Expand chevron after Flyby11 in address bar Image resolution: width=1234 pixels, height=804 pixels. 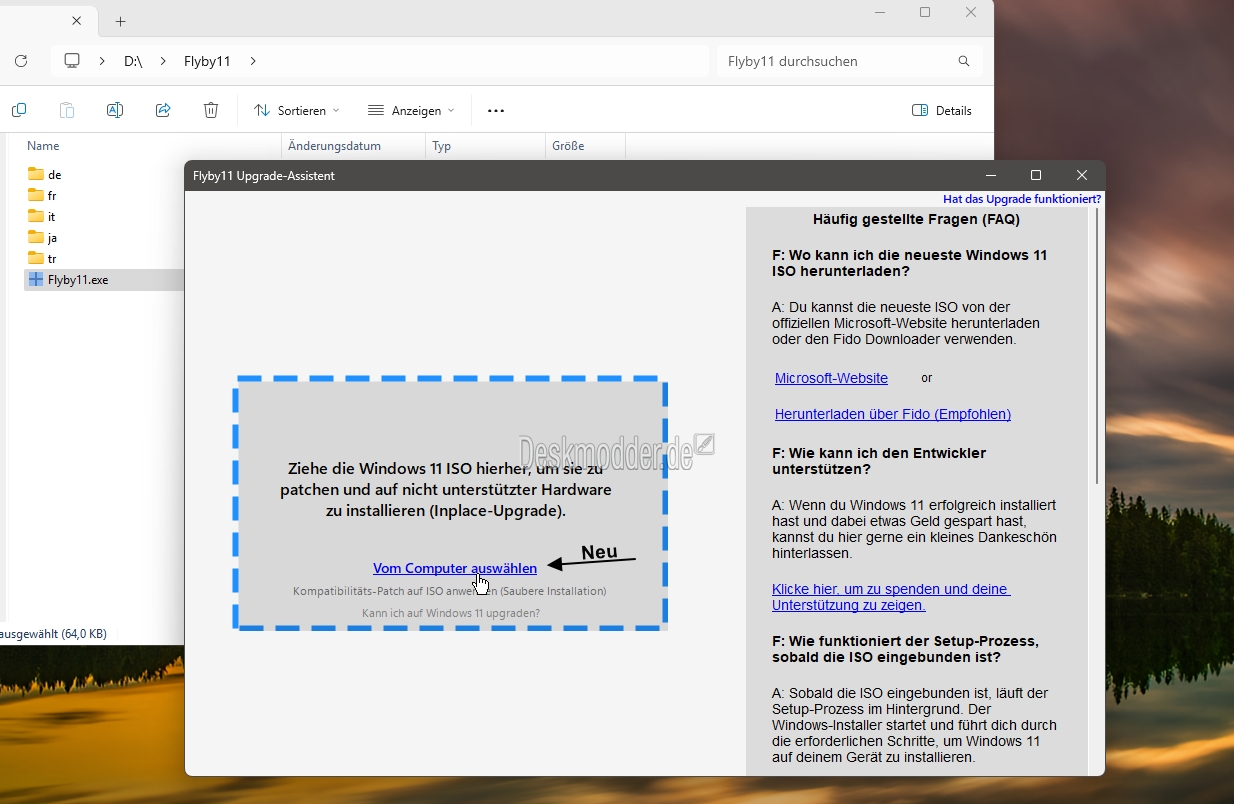pos(253,61)
